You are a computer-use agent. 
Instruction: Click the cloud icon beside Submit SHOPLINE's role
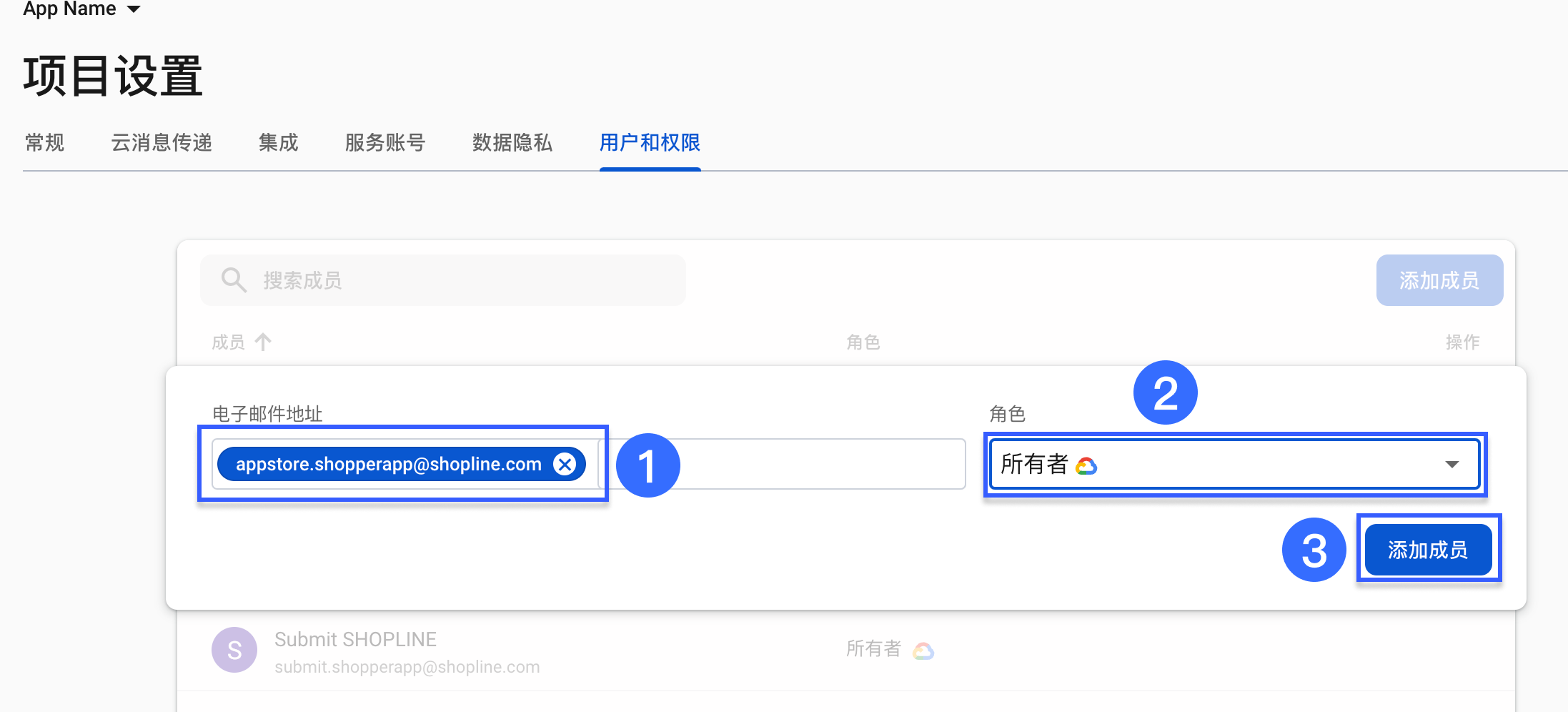923,651
